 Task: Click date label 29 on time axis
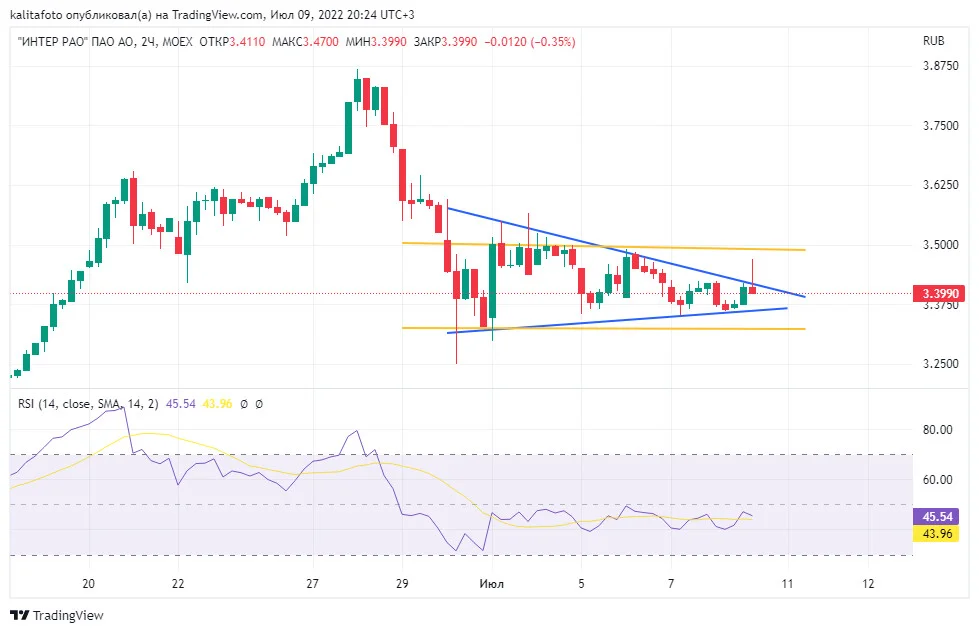pyautogui.click(x=402, y=584)
